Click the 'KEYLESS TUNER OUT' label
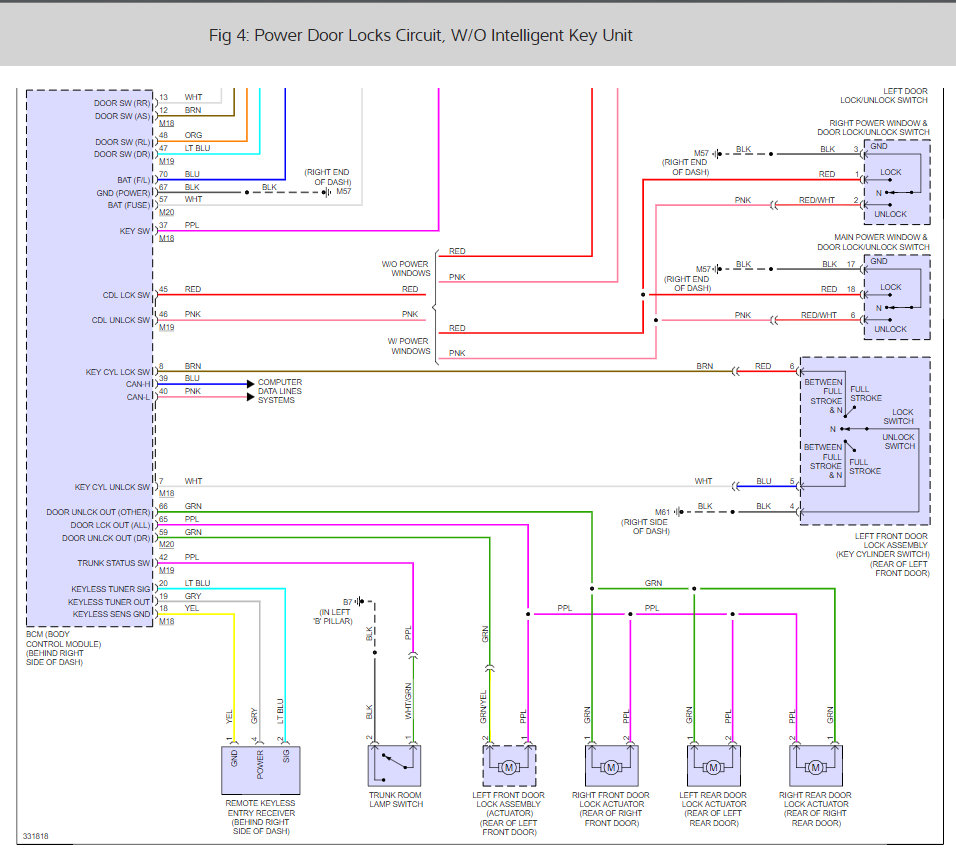This screenshot has width=956, height=857. (x=109, y=602)
